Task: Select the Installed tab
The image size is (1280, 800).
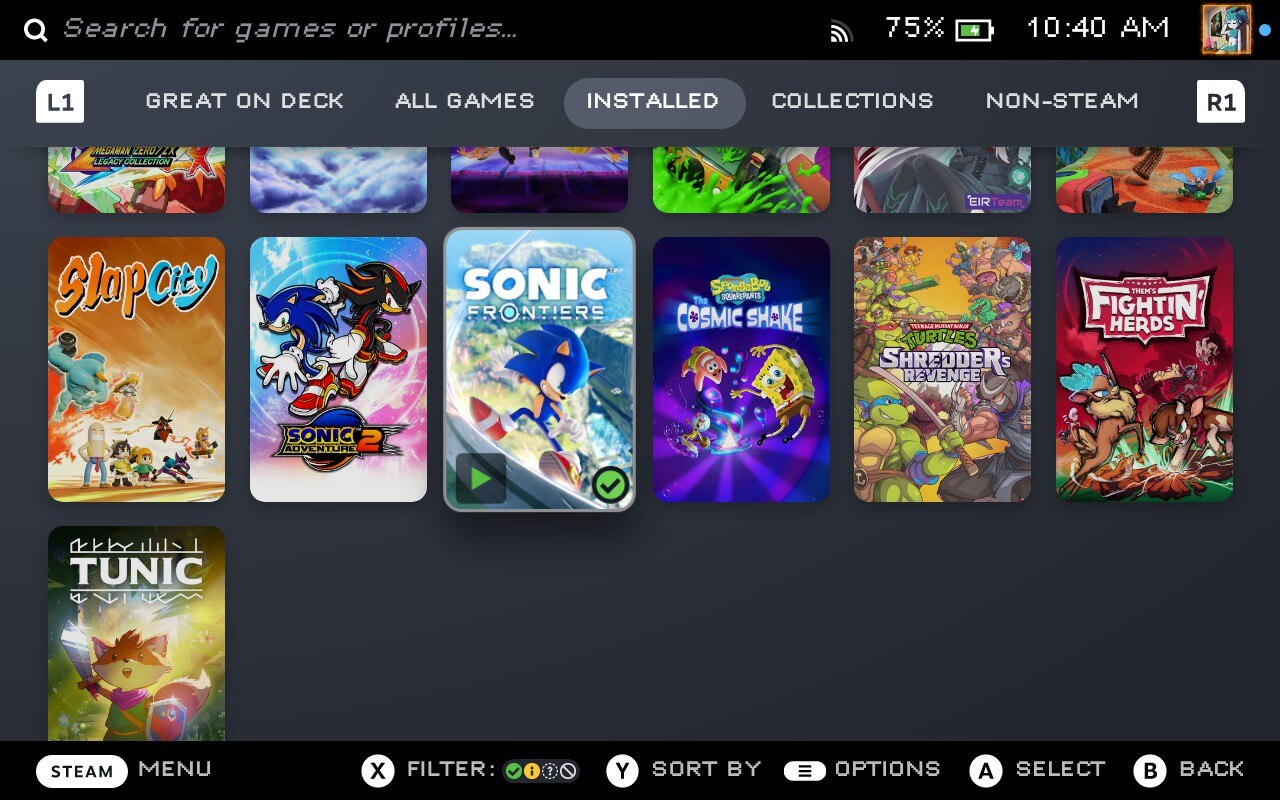Action: click(654, 102)
